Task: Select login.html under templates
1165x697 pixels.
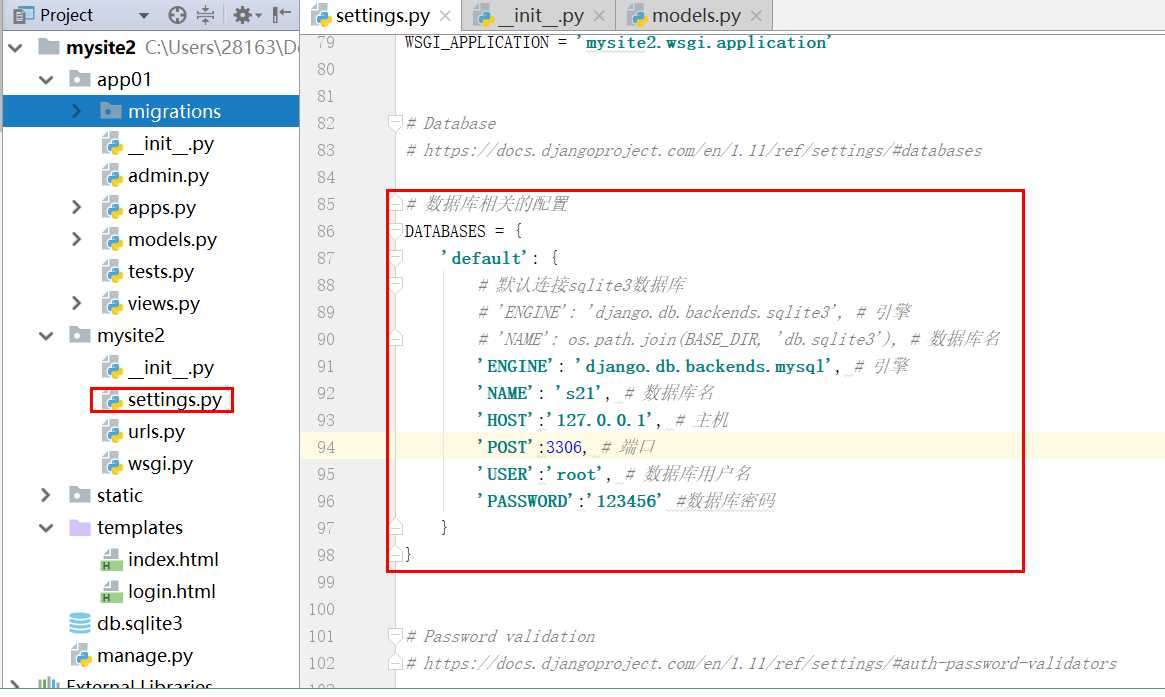Action: coord(172,591)
